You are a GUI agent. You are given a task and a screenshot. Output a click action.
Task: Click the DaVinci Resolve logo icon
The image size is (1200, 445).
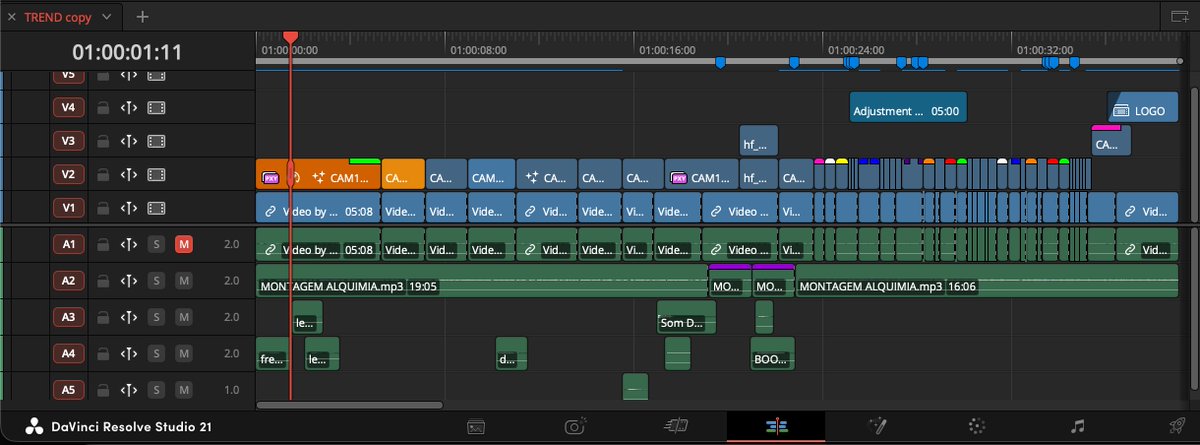click(x=33, y=427)
